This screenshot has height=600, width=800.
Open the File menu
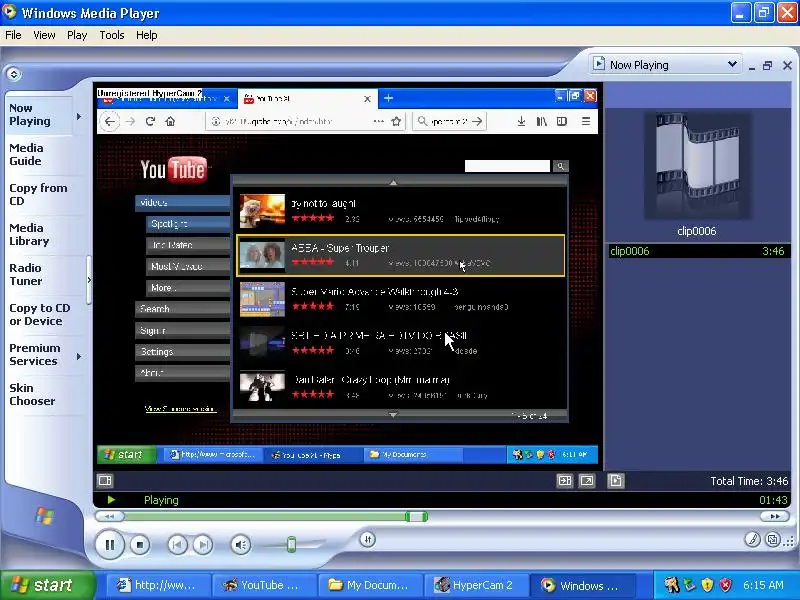pos(13,35)
